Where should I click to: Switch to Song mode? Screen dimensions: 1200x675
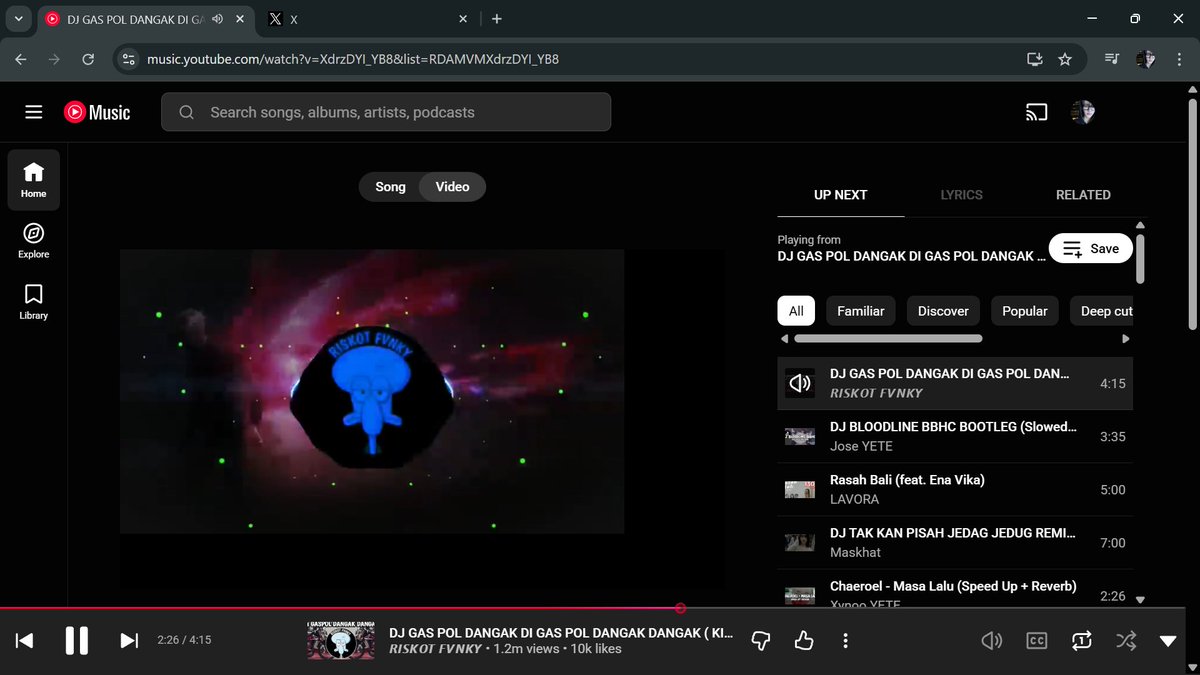point(390,187)
